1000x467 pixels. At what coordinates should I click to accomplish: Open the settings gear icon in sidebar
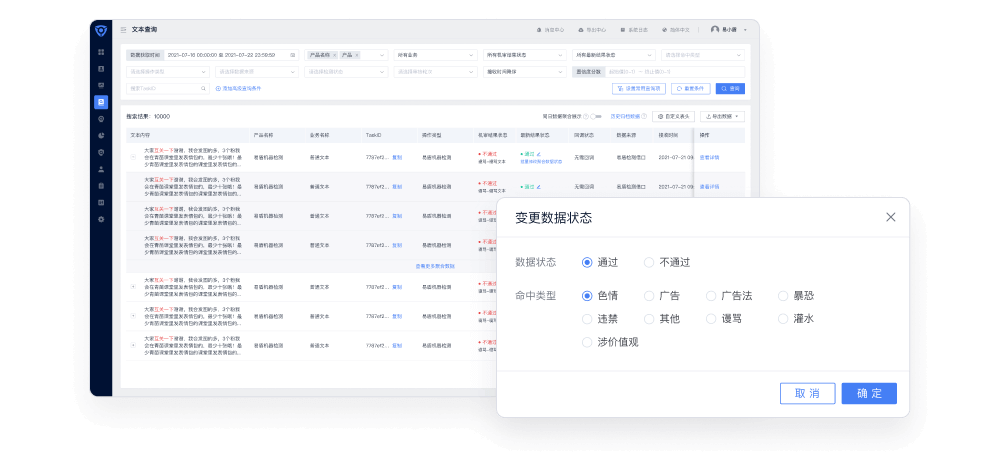pyautogui.click(x=101, y=219)
